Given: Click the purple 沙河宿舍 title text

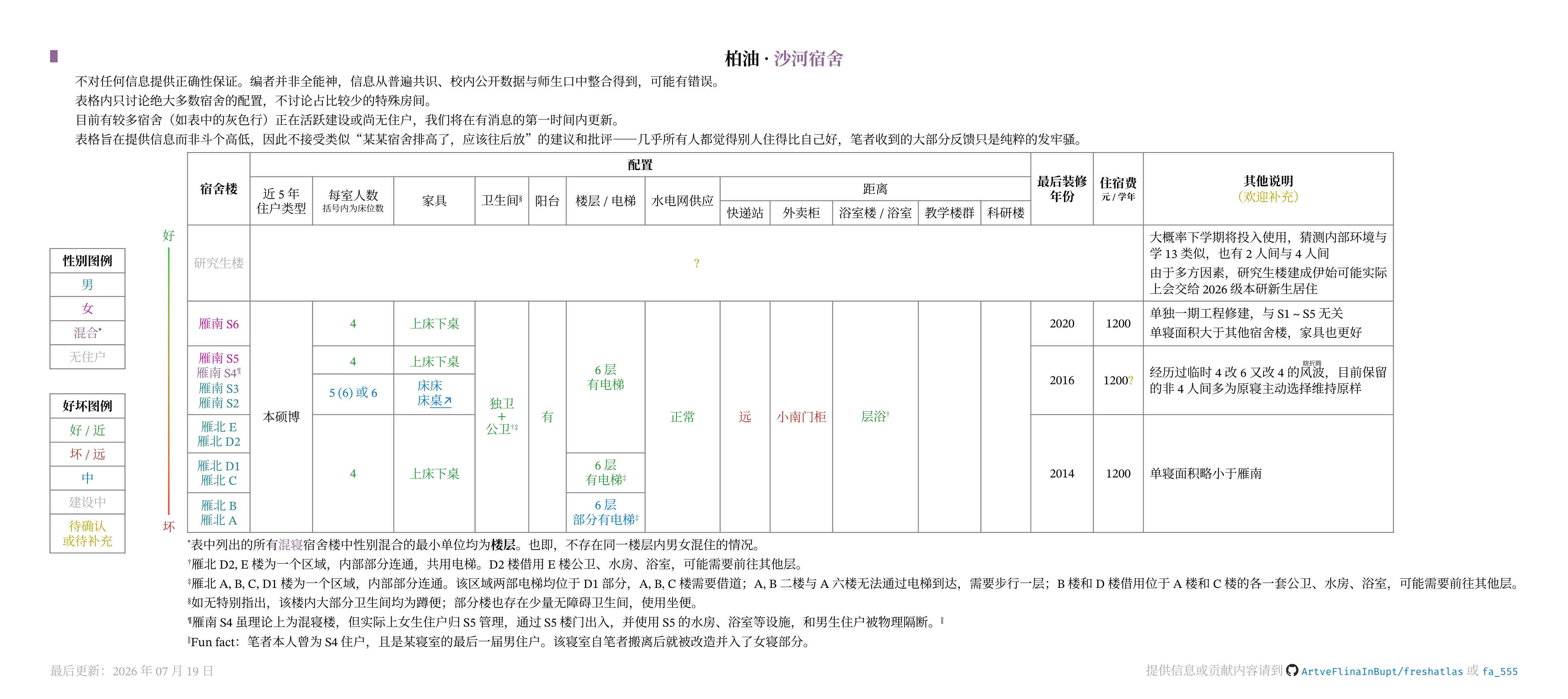Looking at the screenshot, I should pos(808,58).
